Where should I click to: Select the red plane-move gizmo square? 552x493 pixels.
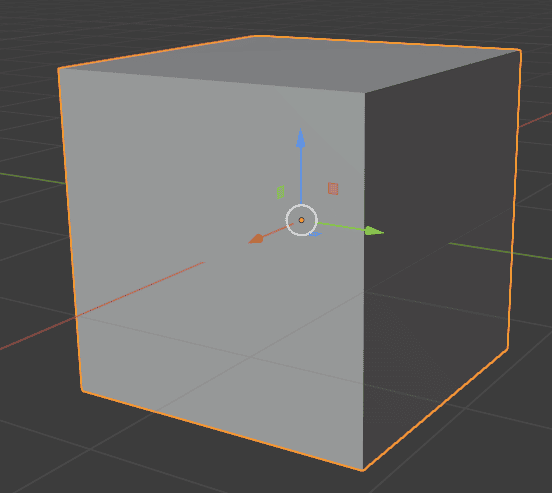pyautogui.click(x=333, y=188)
